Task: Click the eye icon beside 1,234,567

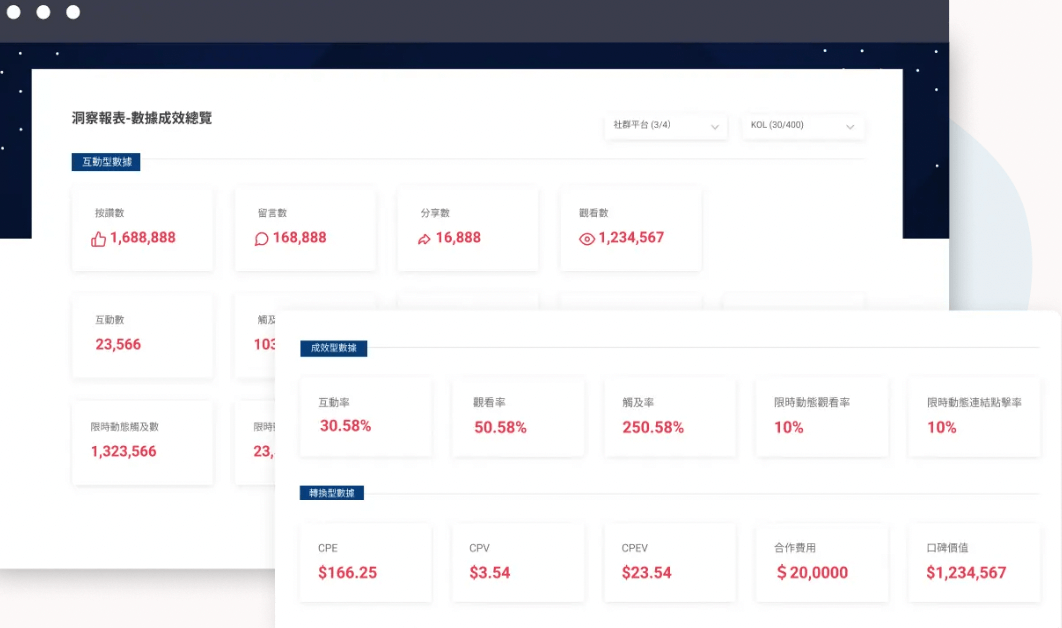Action: [x=587, y=238]
